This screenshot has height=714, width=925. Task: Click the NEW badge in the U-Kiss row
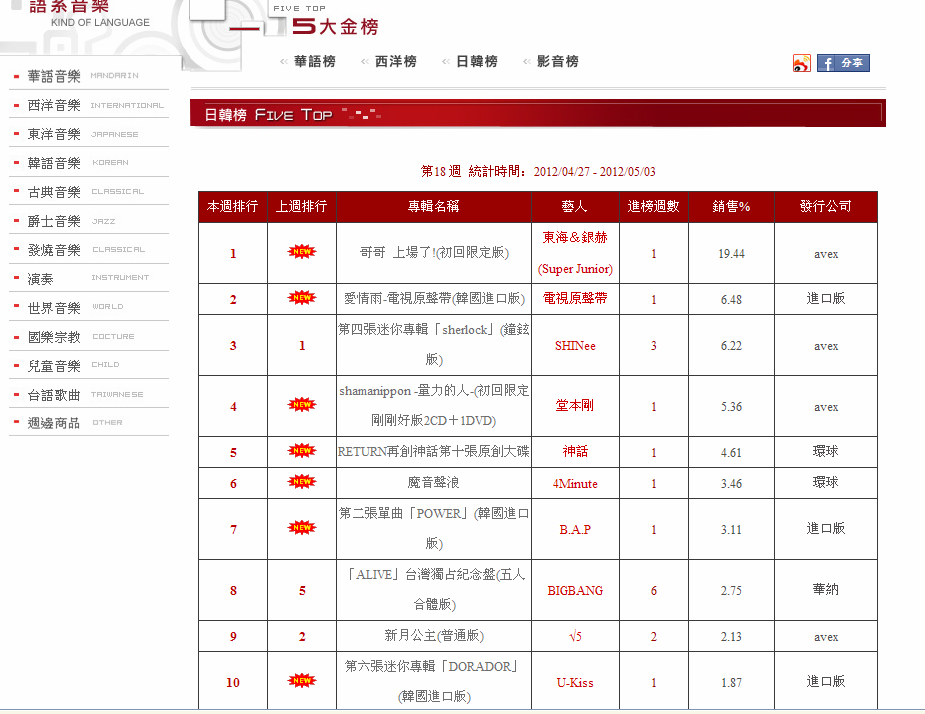pos(302,681)
